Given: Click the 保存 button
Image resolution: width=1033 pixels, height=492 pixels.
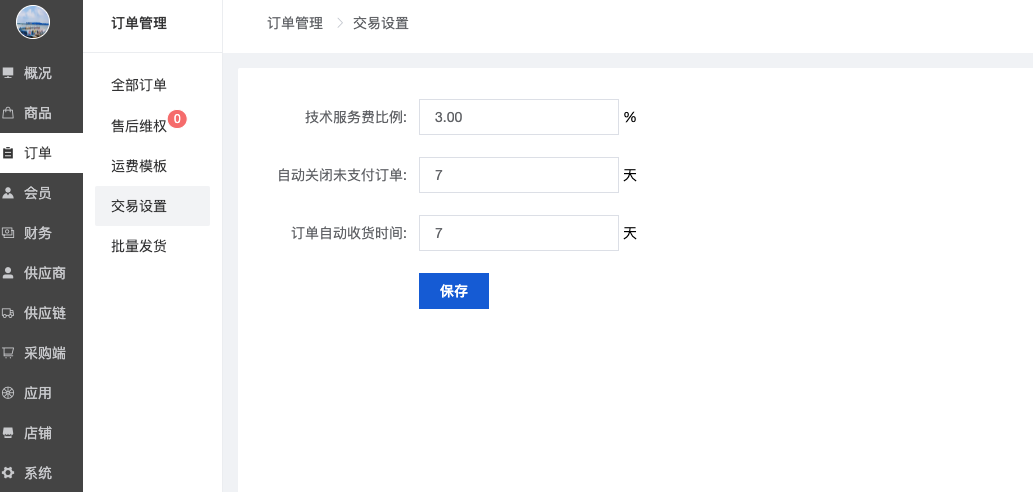Looking at the screenshot, I should point(454,291).
